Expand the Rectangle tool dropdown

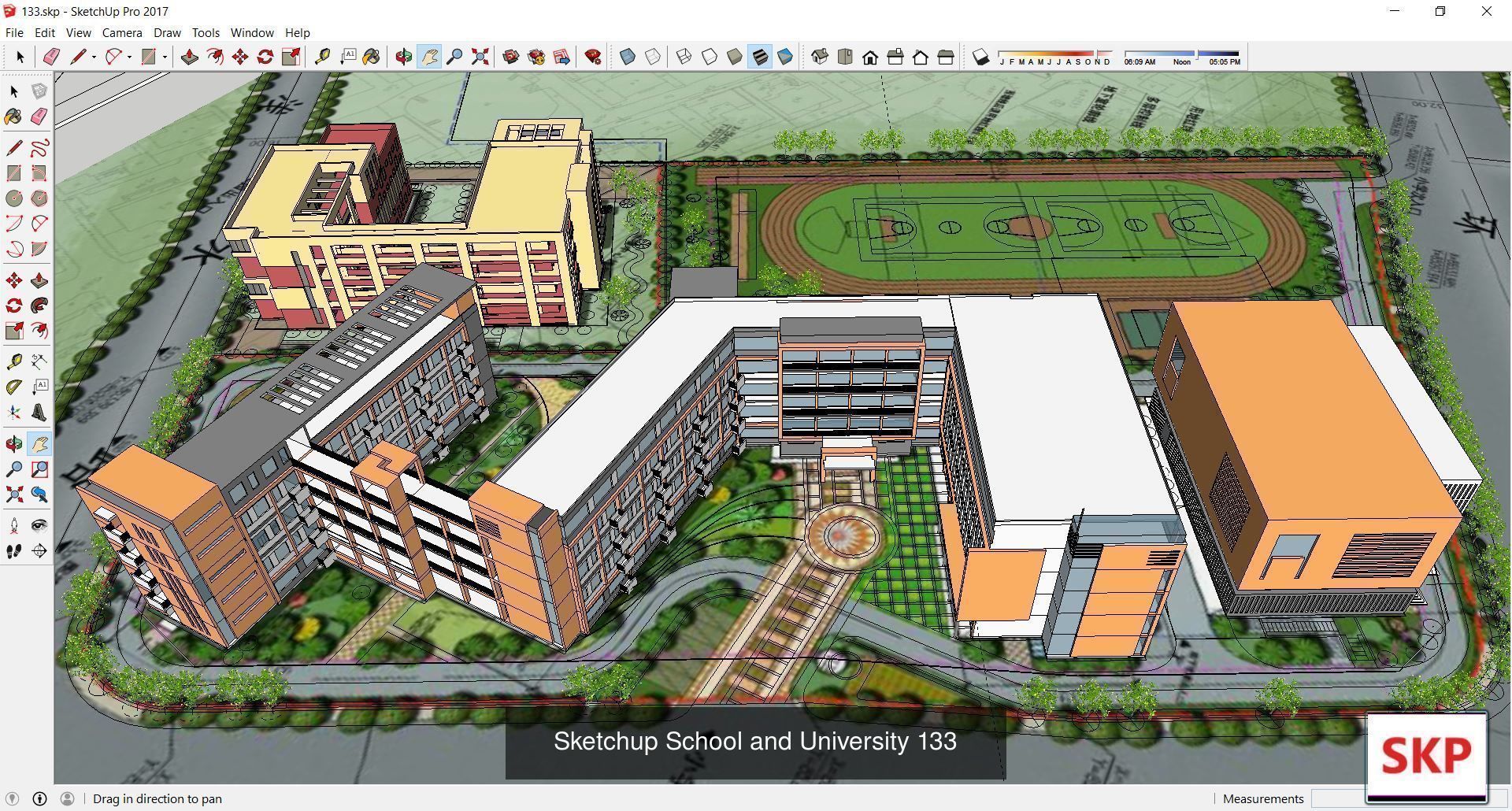pos(164,57)
